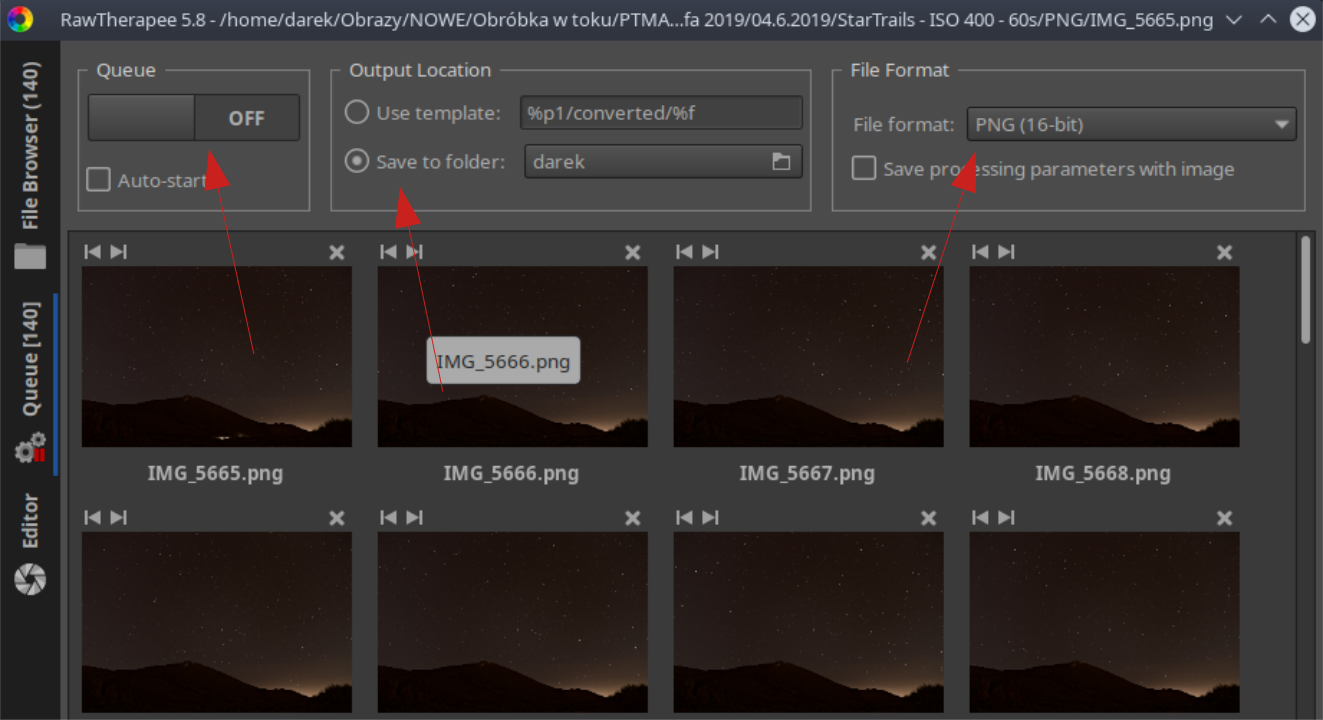This screenshot has width=1323, height=720.
Task: Click the IMG_5665.png filename label
Action: point(215,474)
